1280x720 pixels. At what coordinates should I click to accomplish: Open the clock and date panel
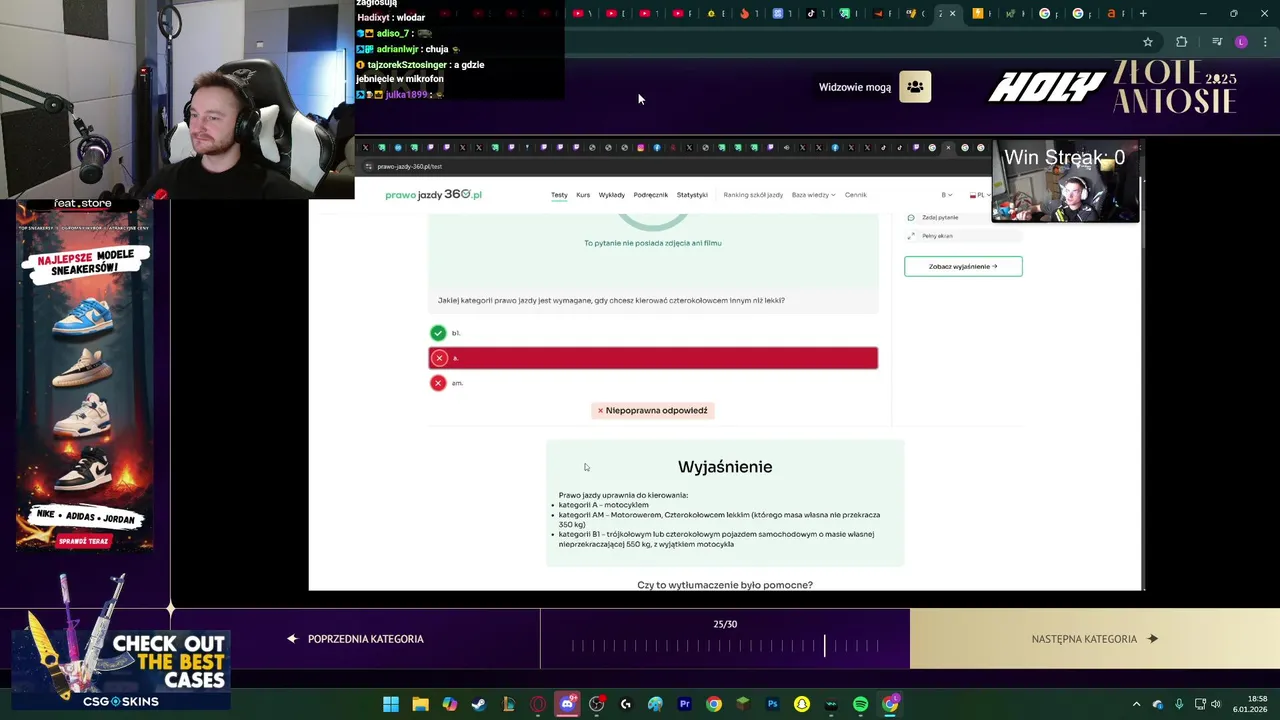[1252, 704]
